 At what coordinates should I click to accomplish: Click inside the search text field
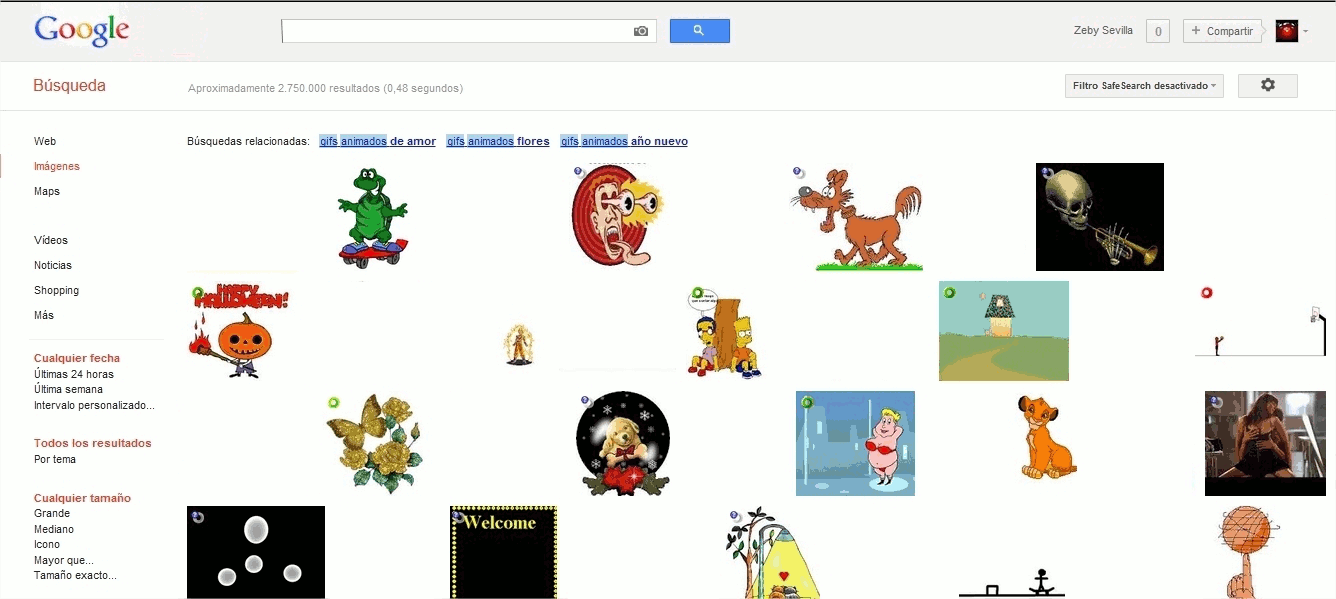(456, 31)
